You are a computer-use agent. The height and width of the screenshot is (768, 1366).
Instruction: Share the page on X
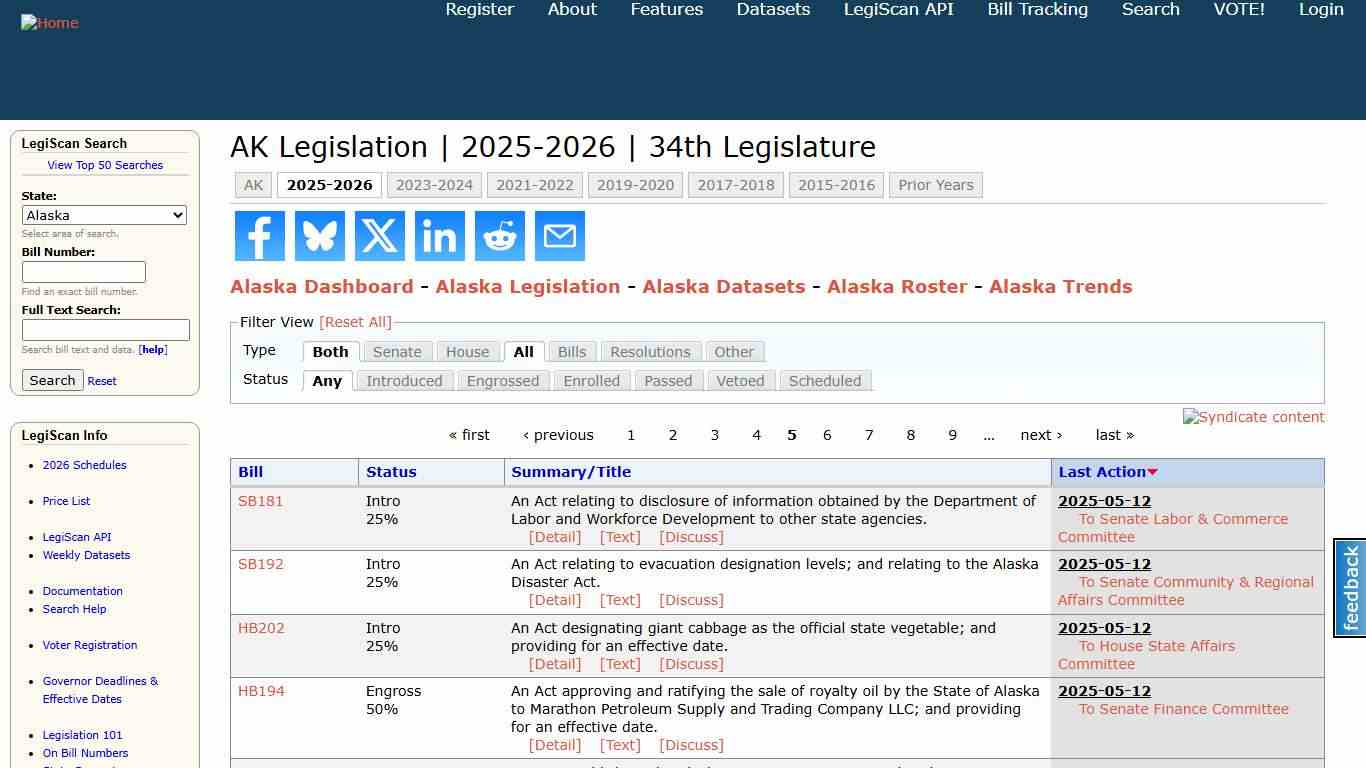pos(379,236)
